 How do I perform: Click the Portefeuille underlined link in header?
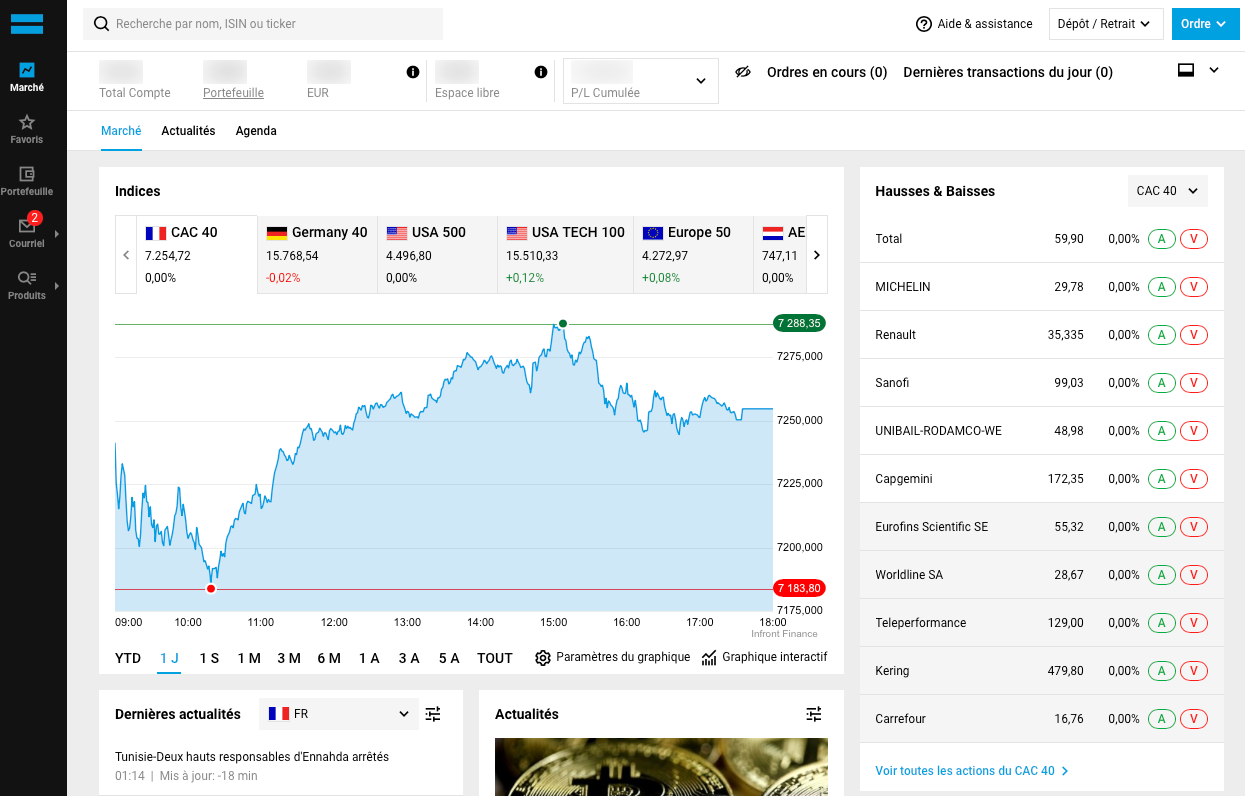[233, 93]
